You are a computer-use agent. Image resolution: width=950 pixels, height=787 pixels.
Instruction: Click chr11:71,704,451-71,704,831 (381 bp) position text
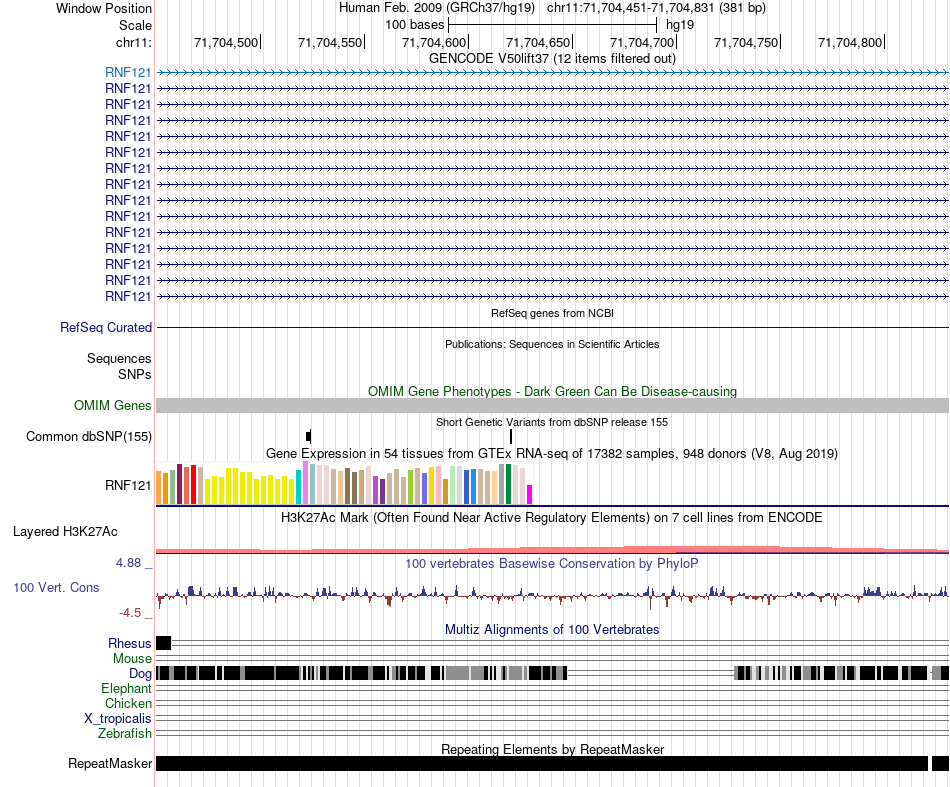656,8
